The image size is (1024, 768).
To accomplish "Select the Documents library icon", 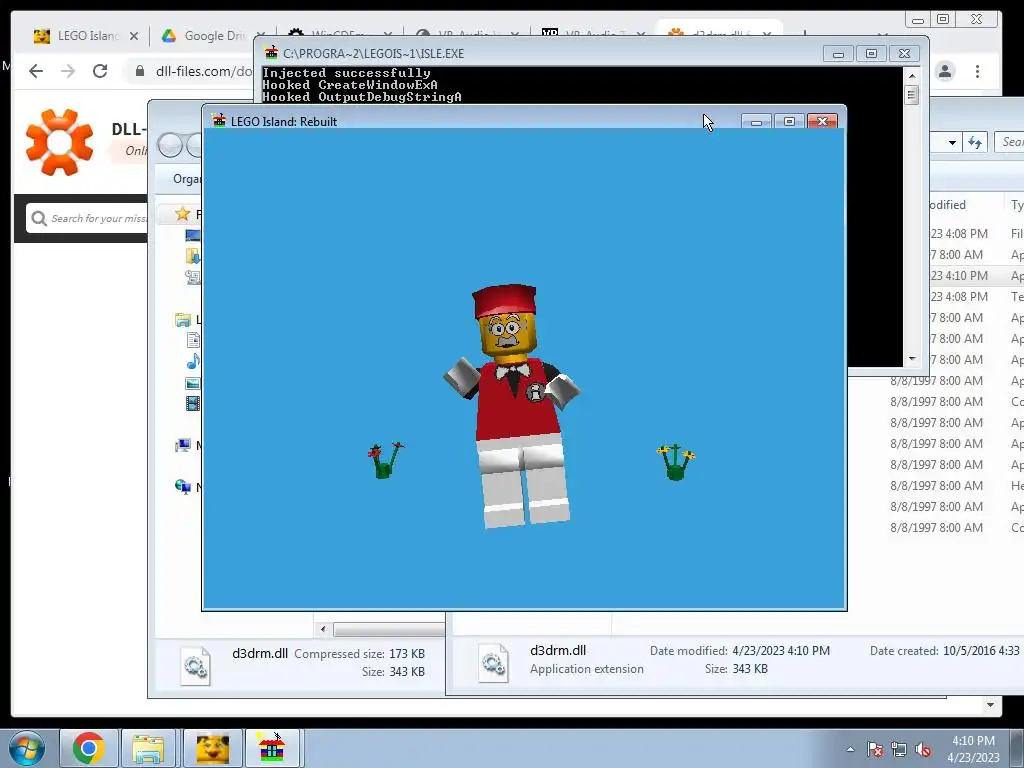I will pyautogui.click(x=193, y=340).
